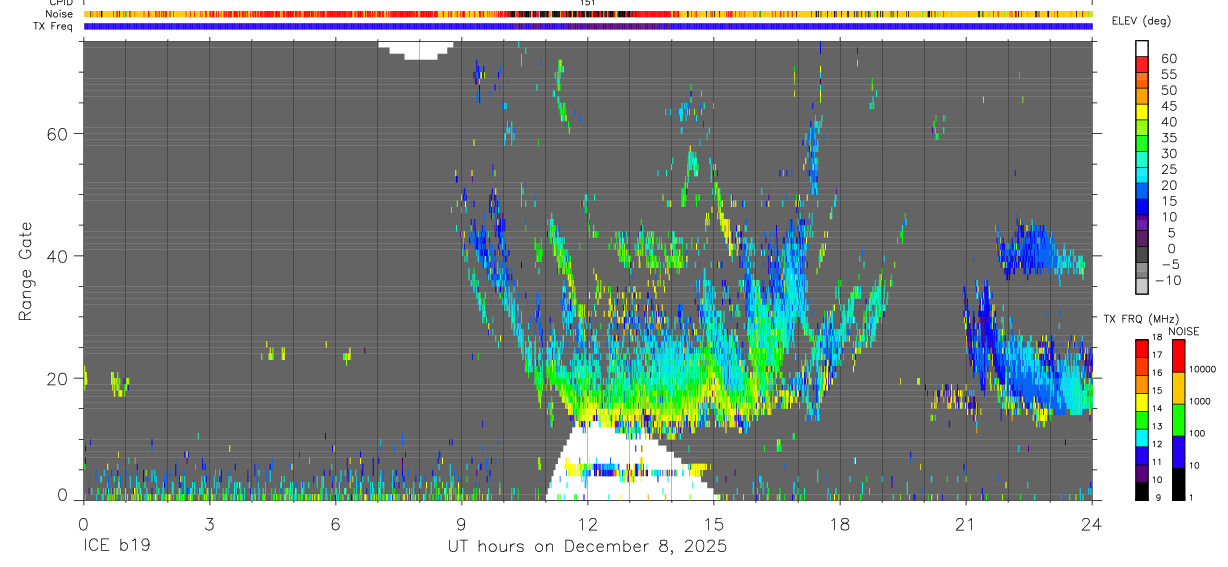Click the 'ELEV (deg)' colorbar title

click(x=1141, y=21)
